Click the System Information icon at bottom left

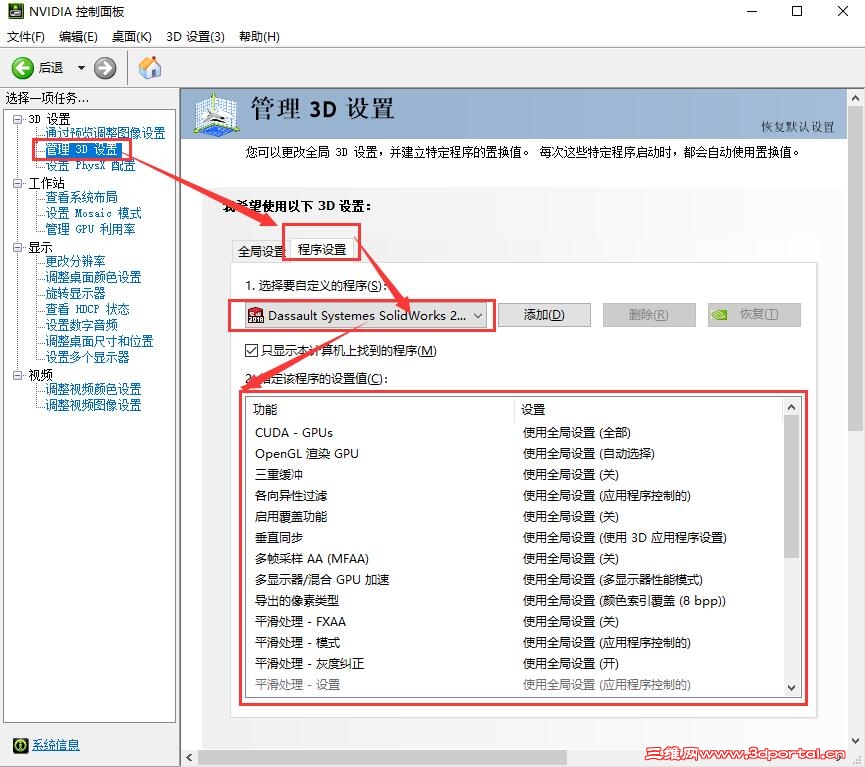[x=20, y=745]
